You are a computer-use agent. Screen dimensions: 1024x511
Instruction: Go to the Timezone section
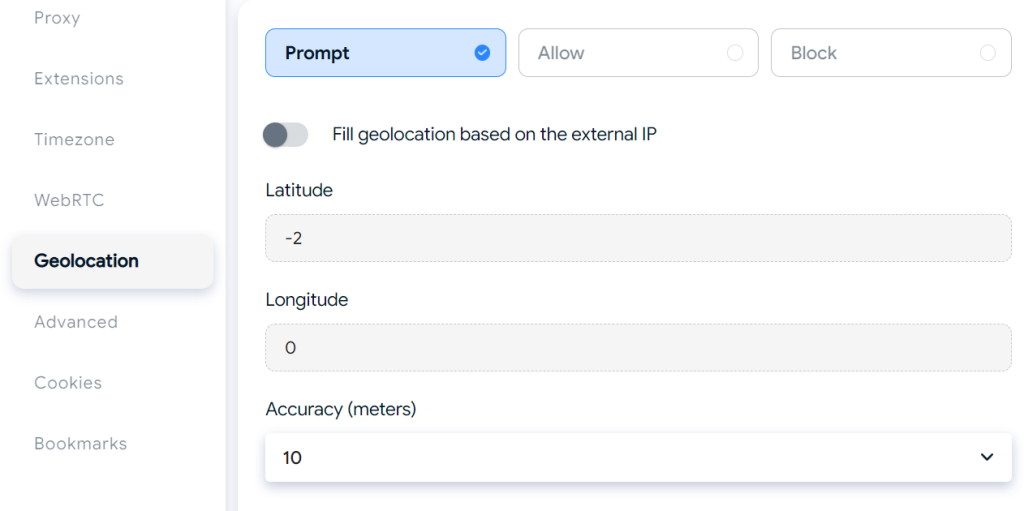pos(74,139)
